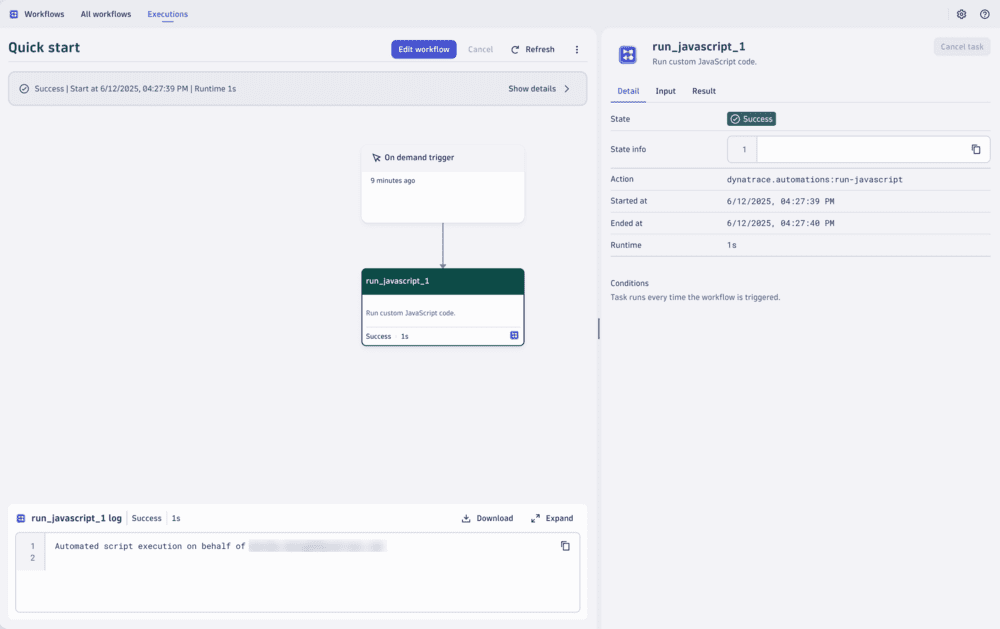Open the run_javascript_1 node expand icon
The height and width of the screenshot is (629, 1000).
tap(514, 336)
